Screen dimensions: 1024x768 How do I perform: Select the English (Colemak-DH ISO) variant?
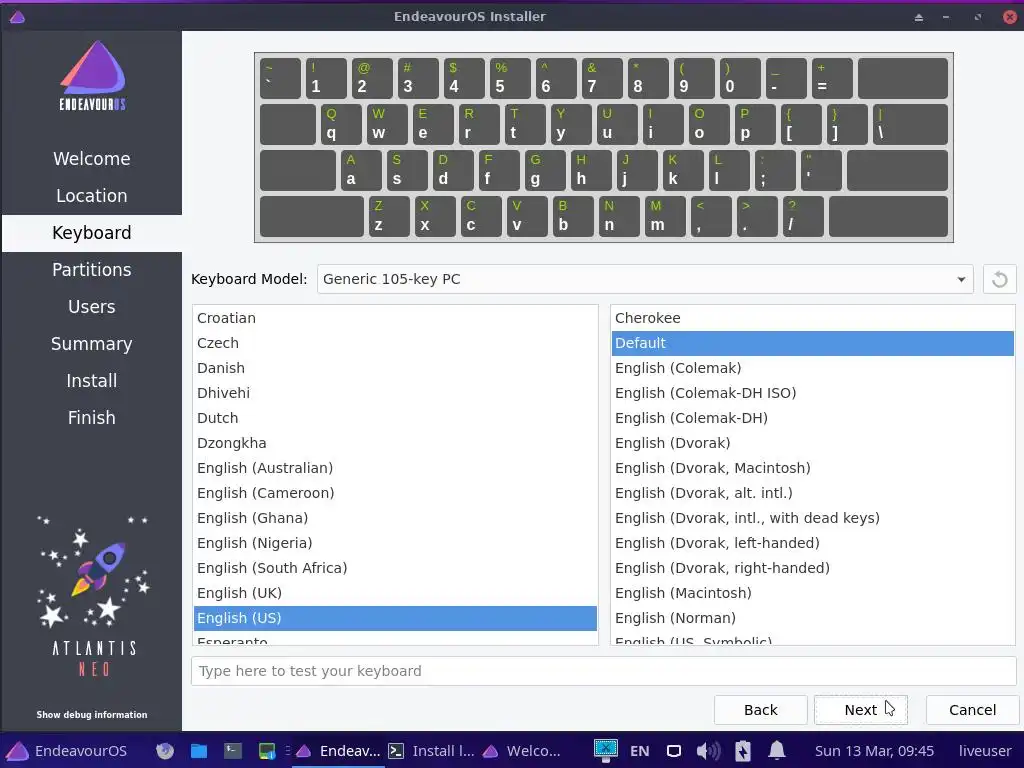(812, 393)
